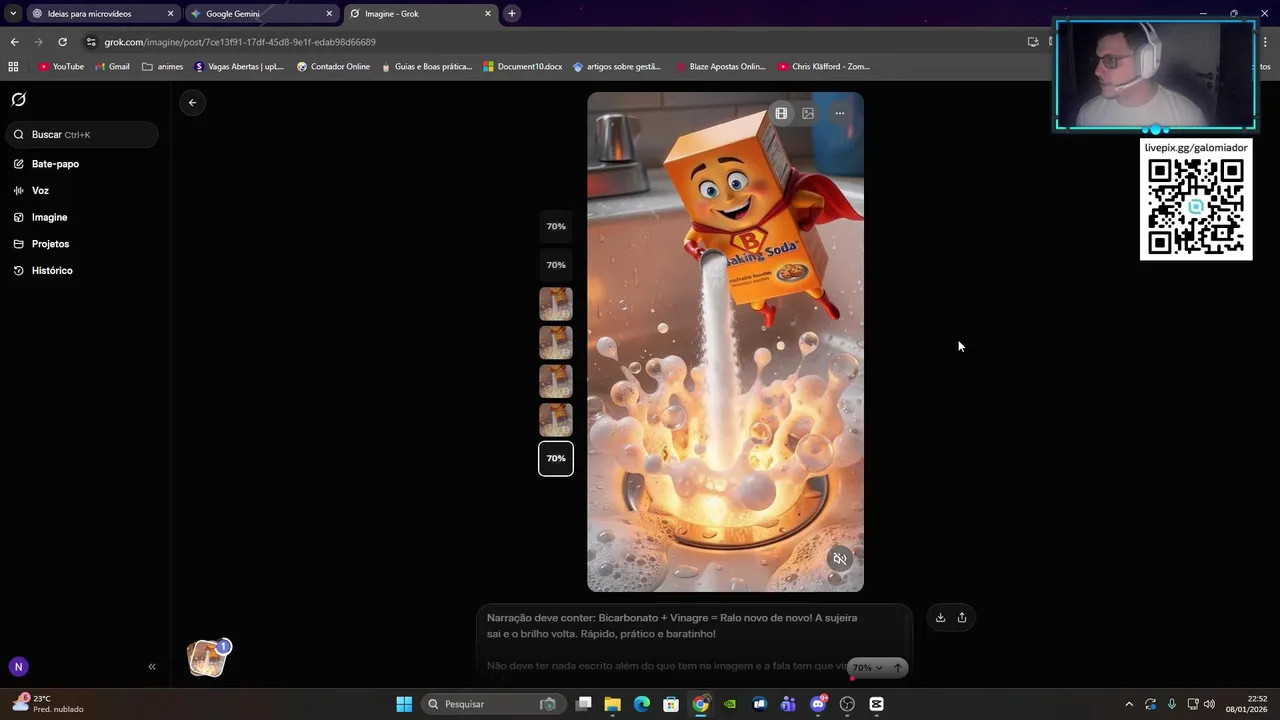Share the post with the share icon
Image resolution: width=1280 pixels, height=720 pixels.
click(962, 617)
